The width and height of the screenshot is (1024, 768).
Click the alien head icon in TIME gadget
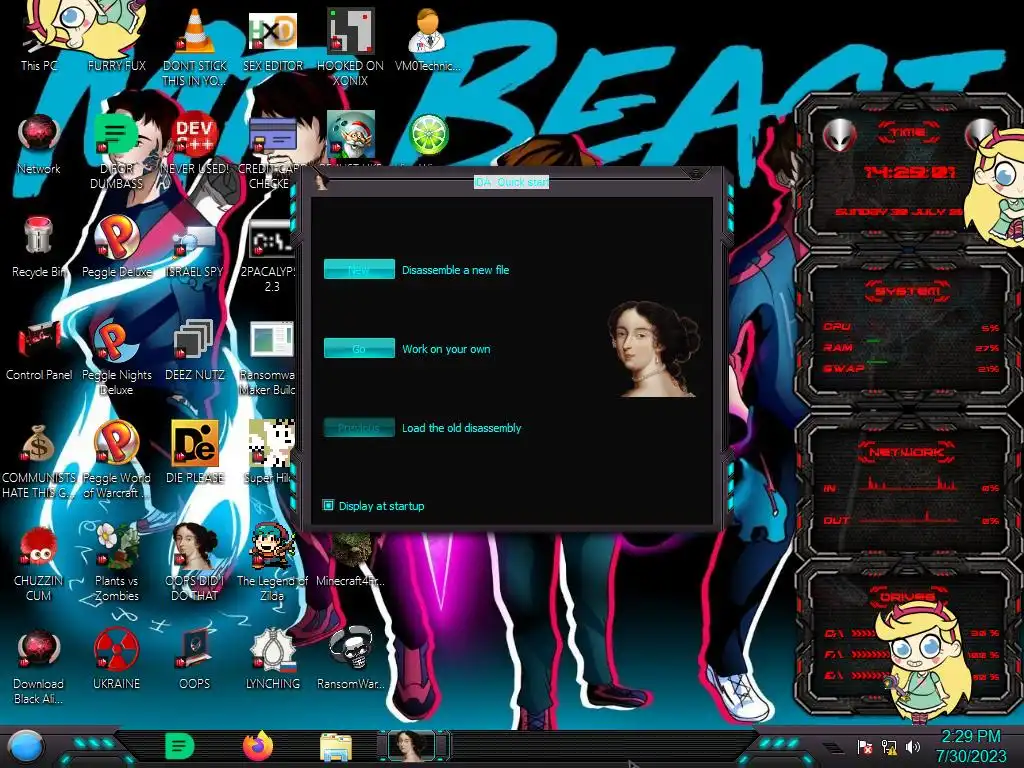839,136
